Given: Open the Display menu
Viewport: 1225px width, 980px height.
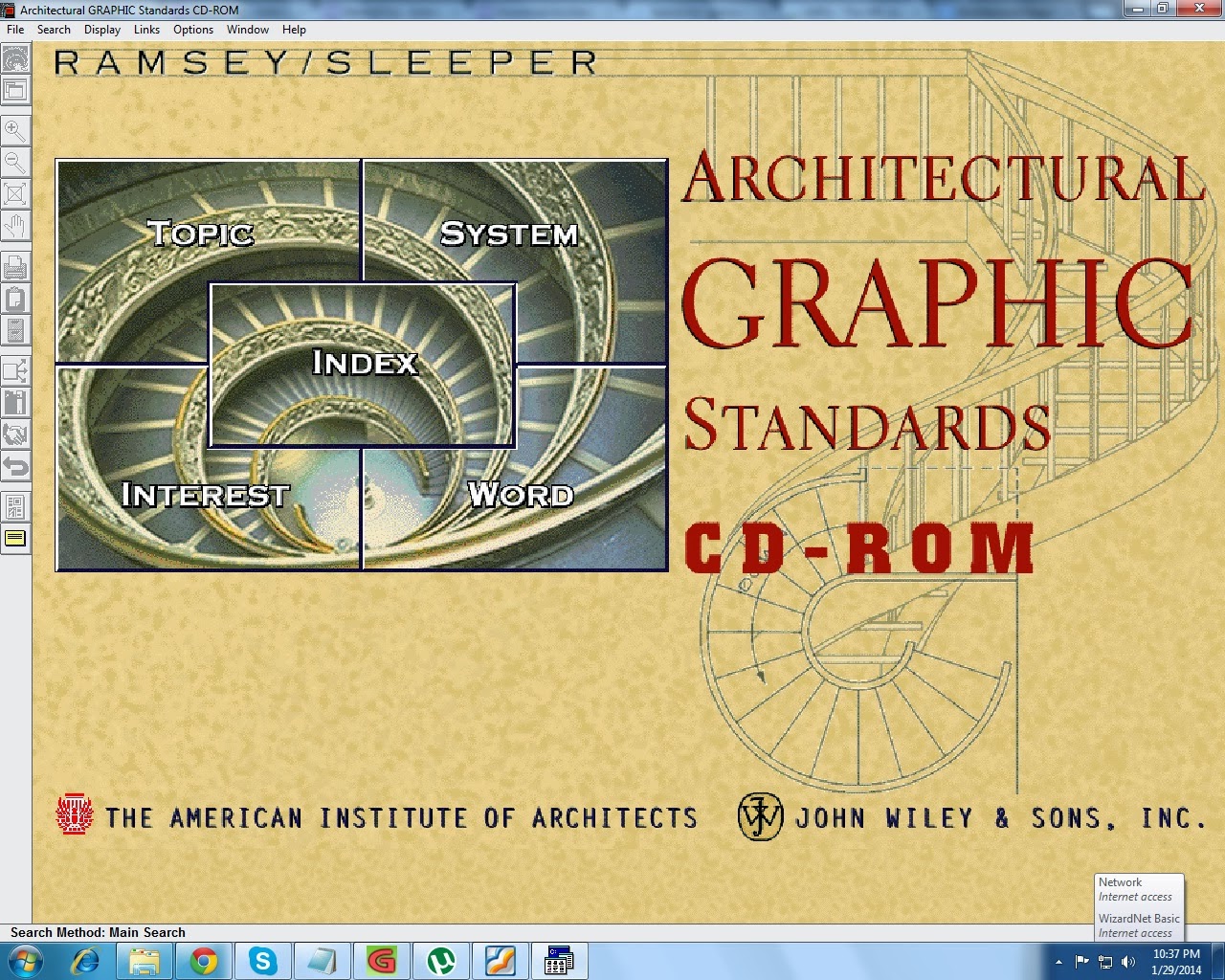Looking at the screenshot, I should pyautogui.click(x=101, y=29).
